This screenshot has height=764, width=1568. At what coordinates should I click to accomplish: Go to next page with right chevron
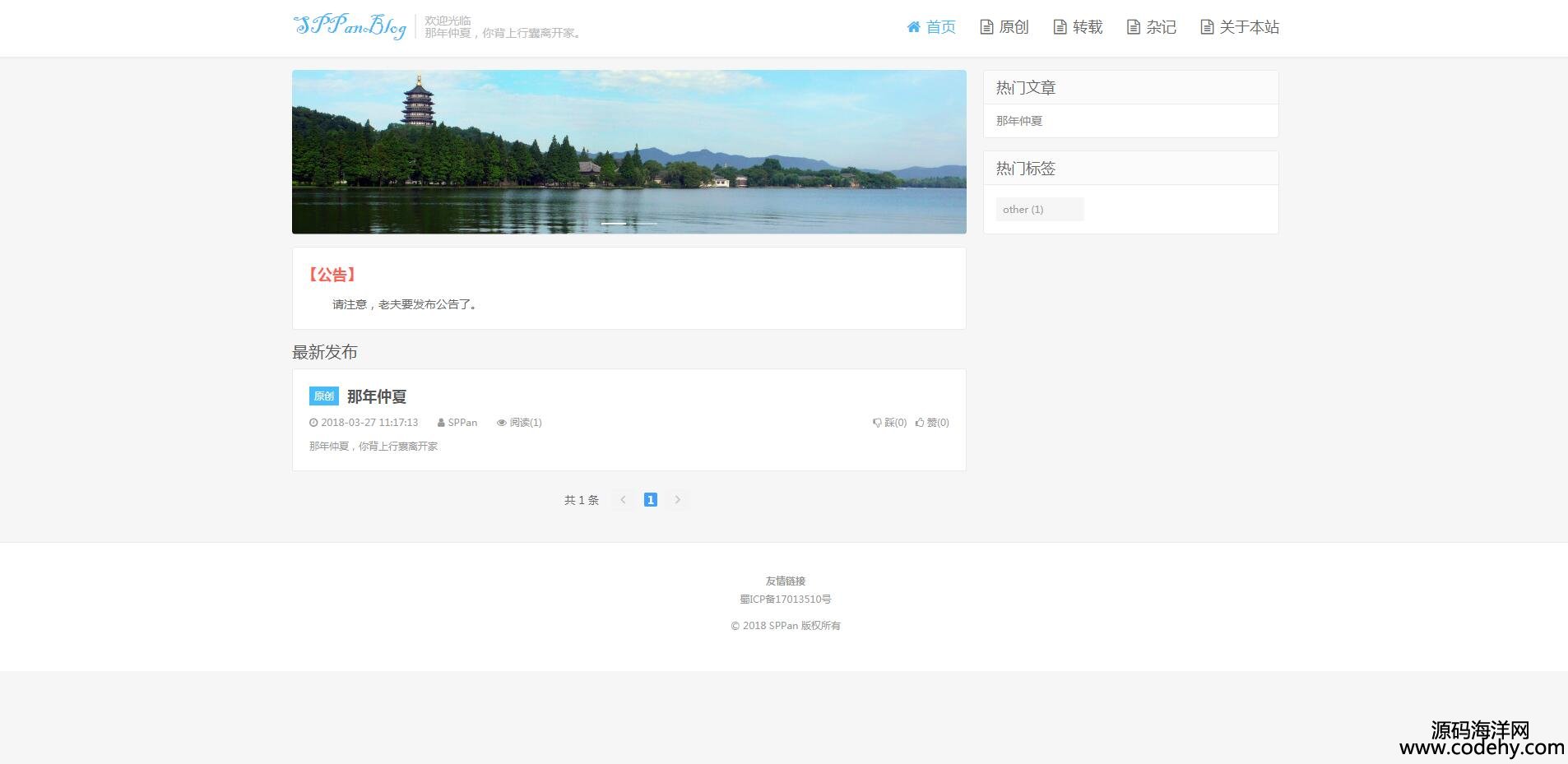677,500
